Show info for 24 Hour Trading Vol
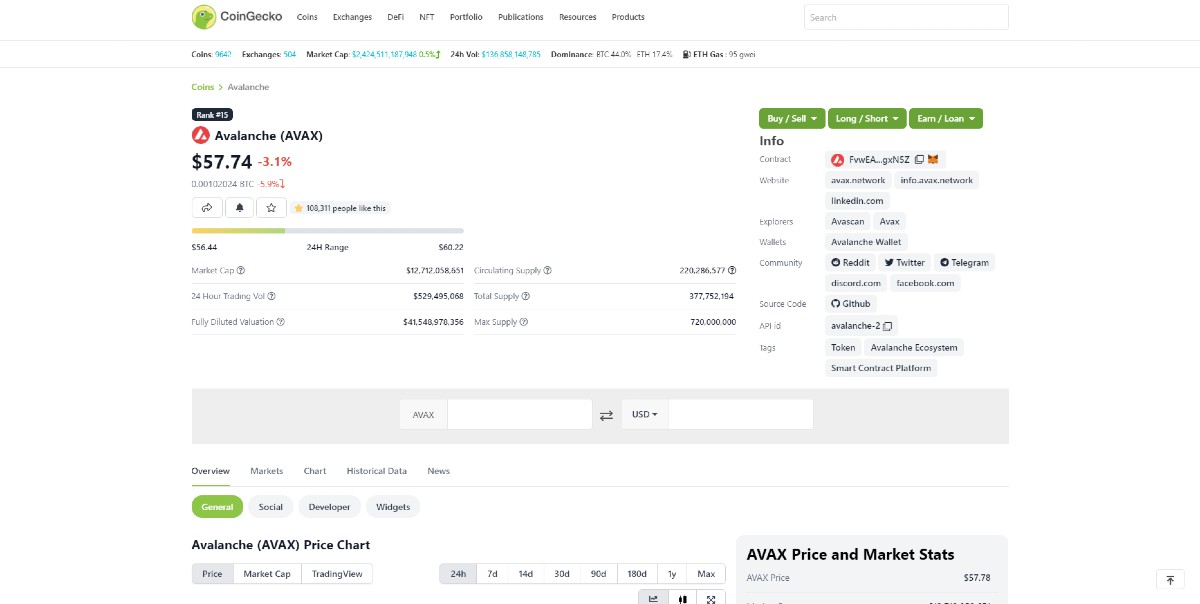 point(272,296)
